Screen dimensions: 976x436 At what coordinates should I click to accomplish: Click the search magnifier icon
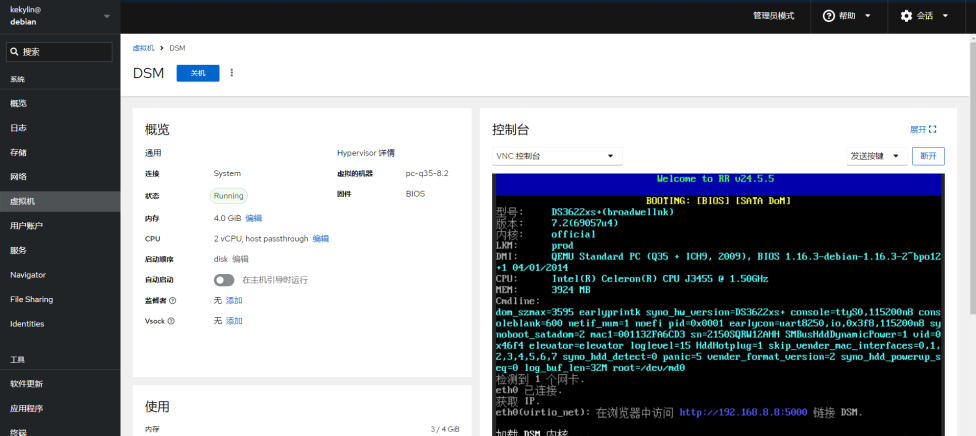click(14, 52)
